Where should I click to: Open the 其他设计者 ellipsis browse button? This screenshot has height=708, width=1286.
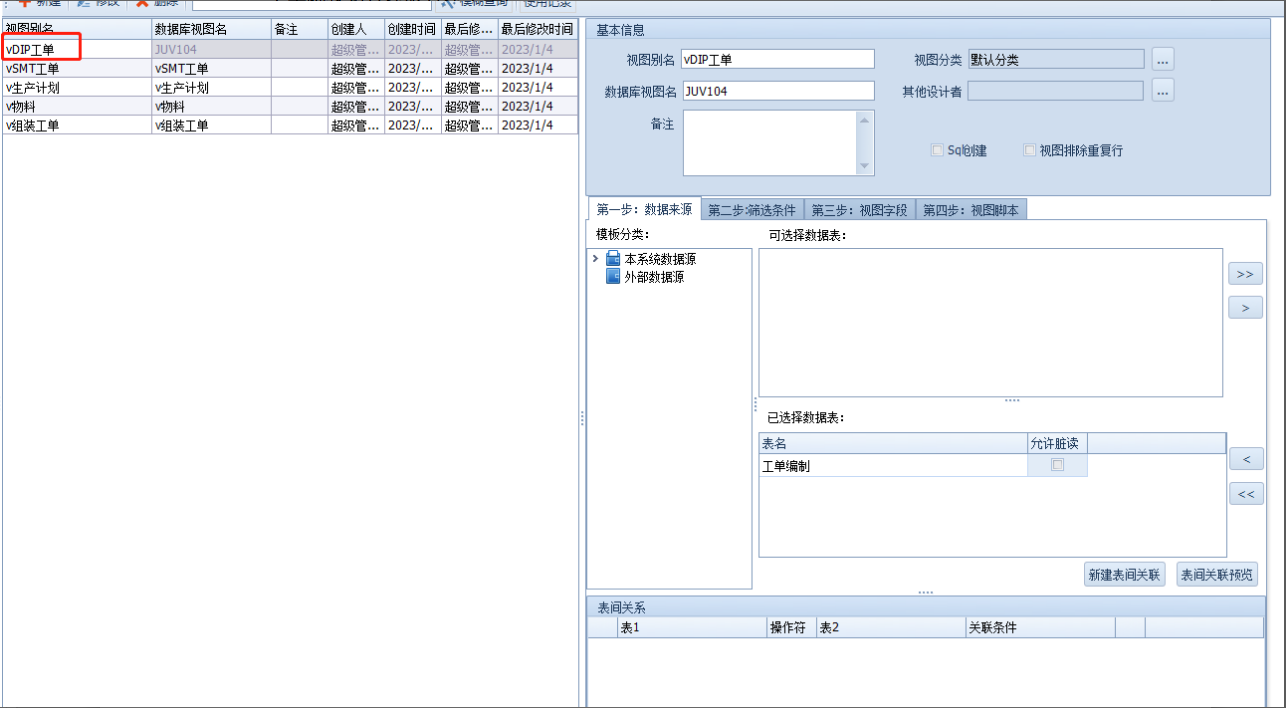coord(1162,92)
